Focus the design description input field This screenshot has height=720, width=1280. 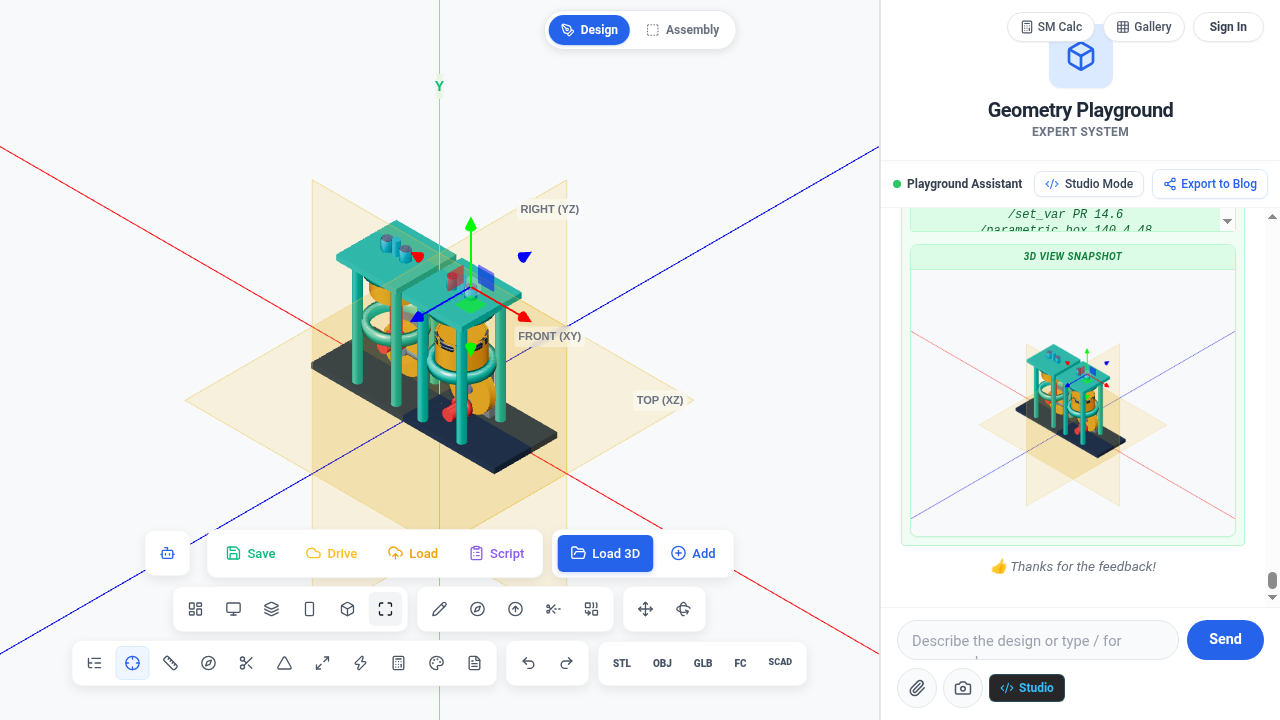click(x=1038, y=640)
